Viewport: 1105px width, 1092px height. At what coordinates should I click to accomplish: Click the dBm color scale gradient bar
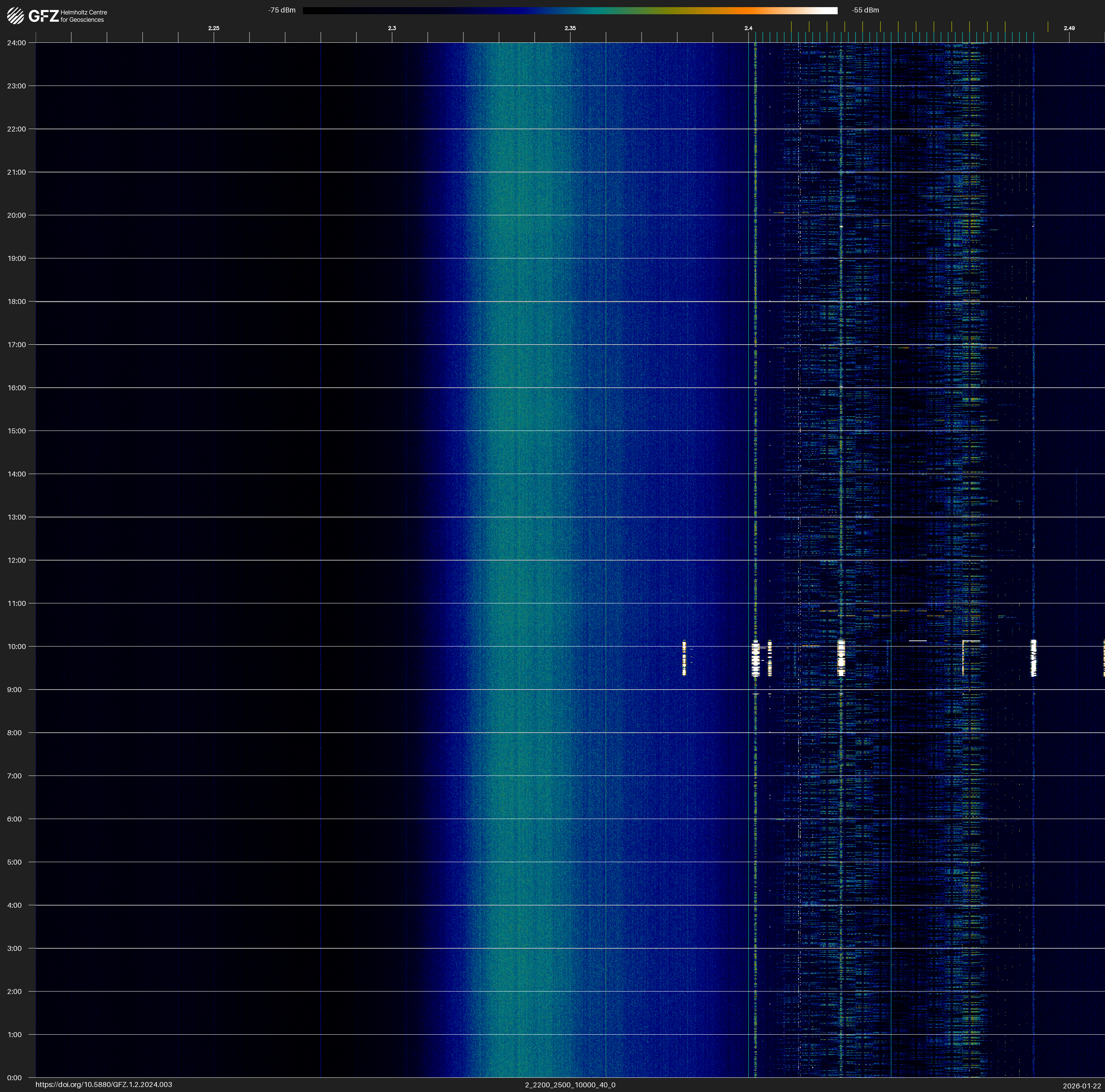570,10
